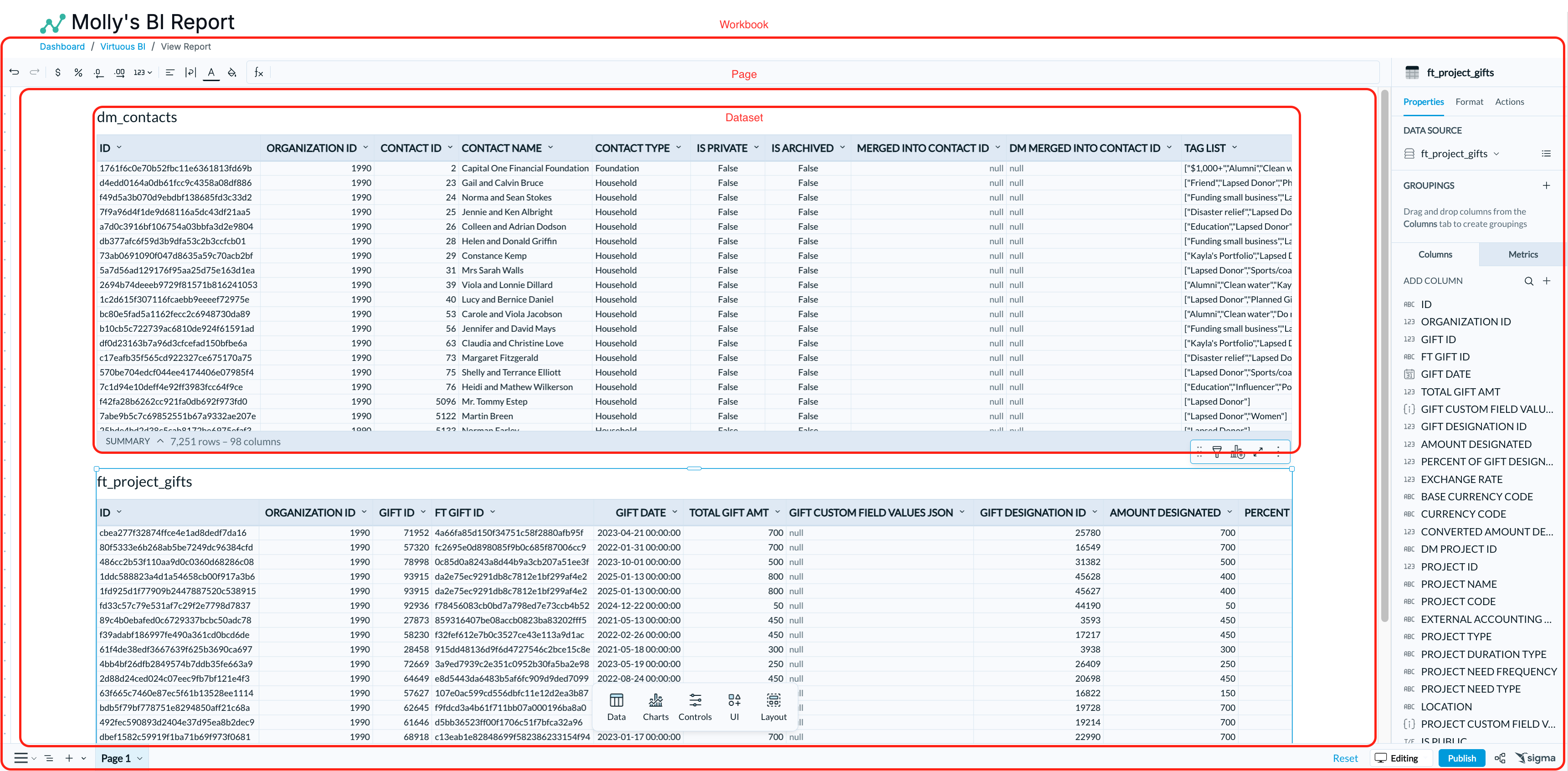
Task: Click the sigma logo in the bottom bar
Action: [x=1535, y=758]
